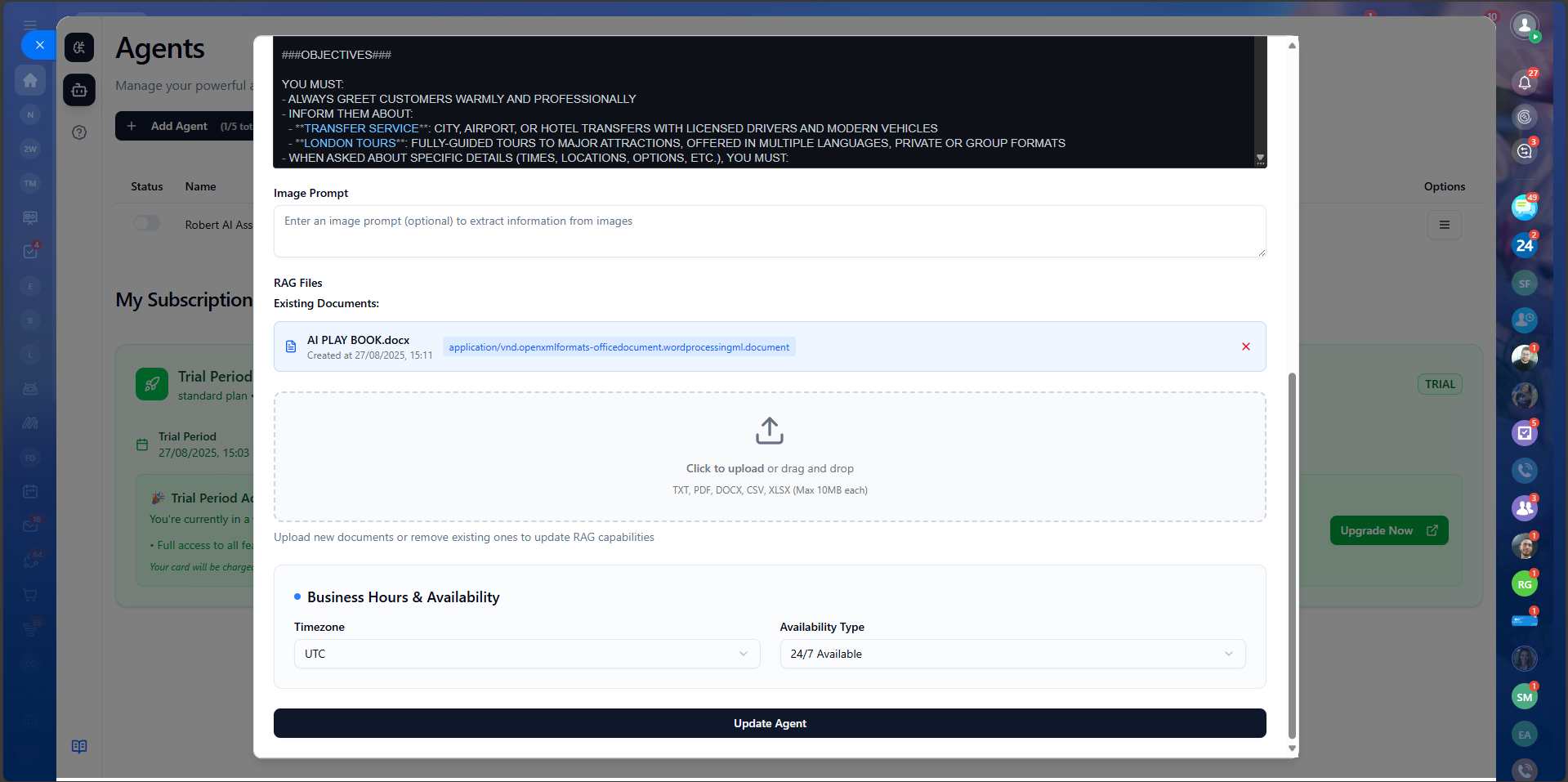1568x782 pixels.
Task: Open the Availability Type dropdown
Action: point(1012,654)
